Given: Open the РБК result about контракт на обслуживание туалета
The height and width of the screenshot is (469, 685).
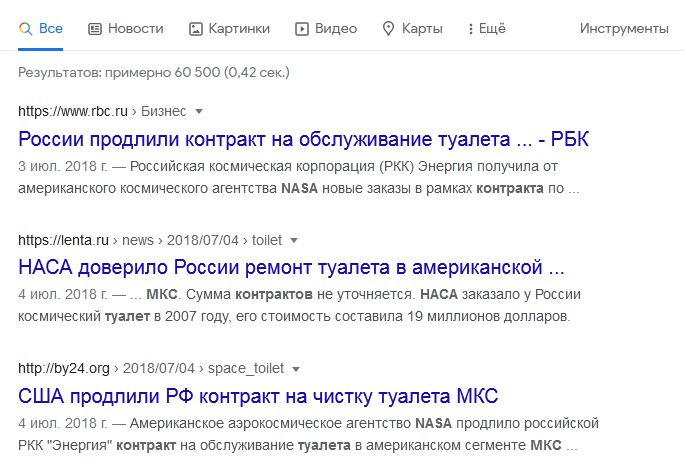Looking at the screenshot, I should pos(304,139).
